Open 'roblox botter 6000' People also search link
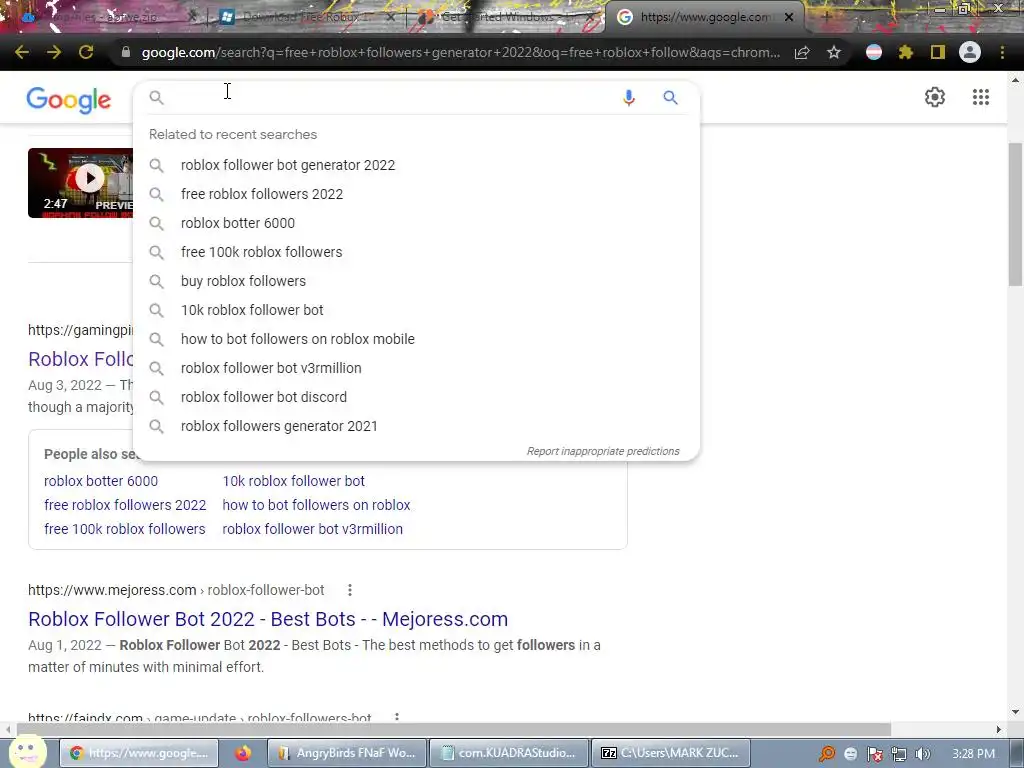 [101, 481]
